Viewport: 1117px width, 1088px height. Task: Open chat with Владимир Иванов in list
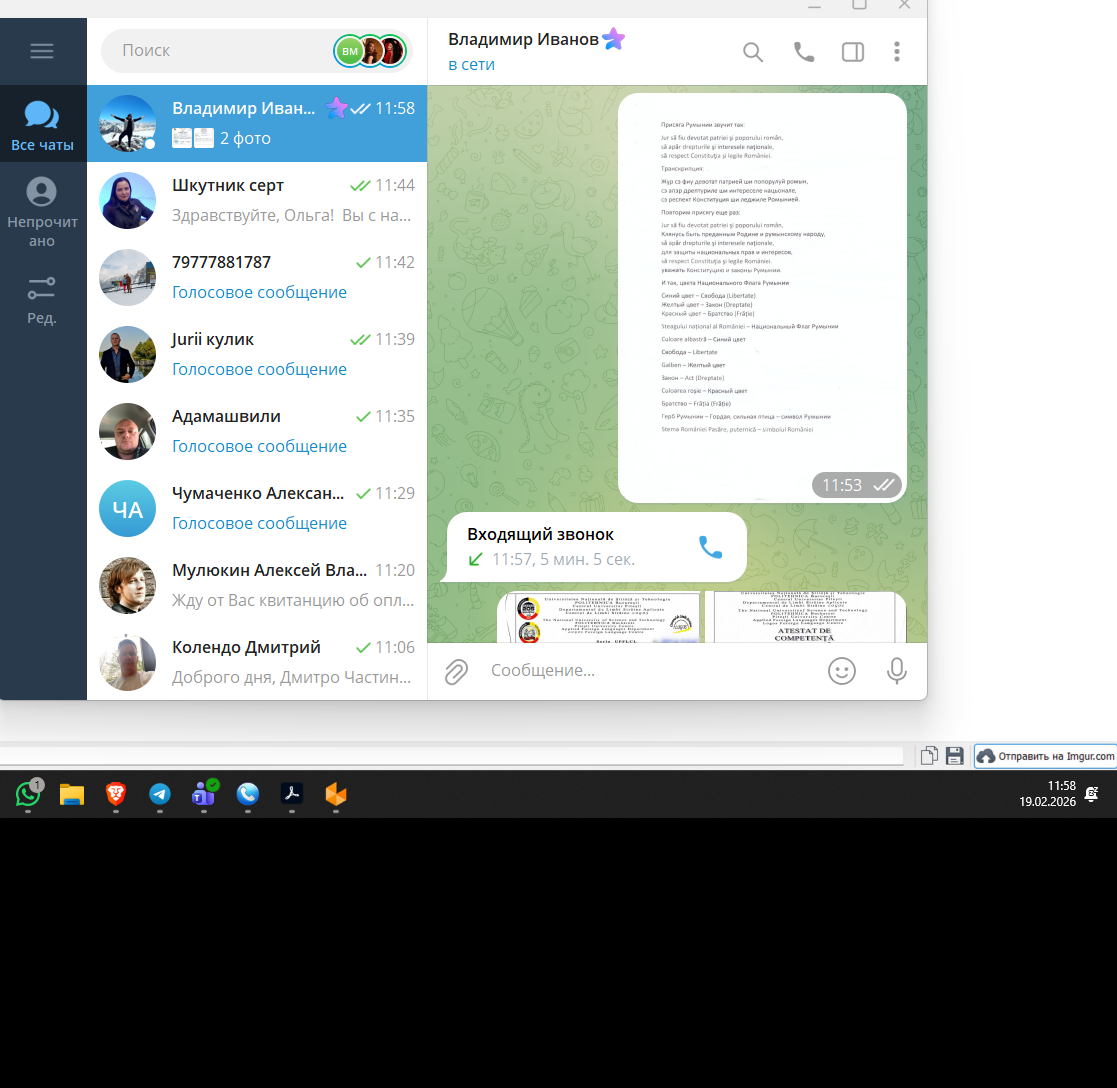257,124
